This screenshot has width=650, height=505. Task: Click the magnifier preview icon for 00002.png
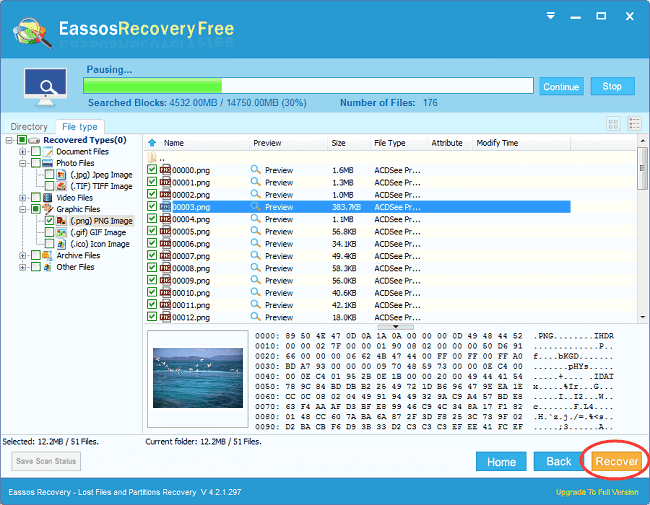coord(256,194)
